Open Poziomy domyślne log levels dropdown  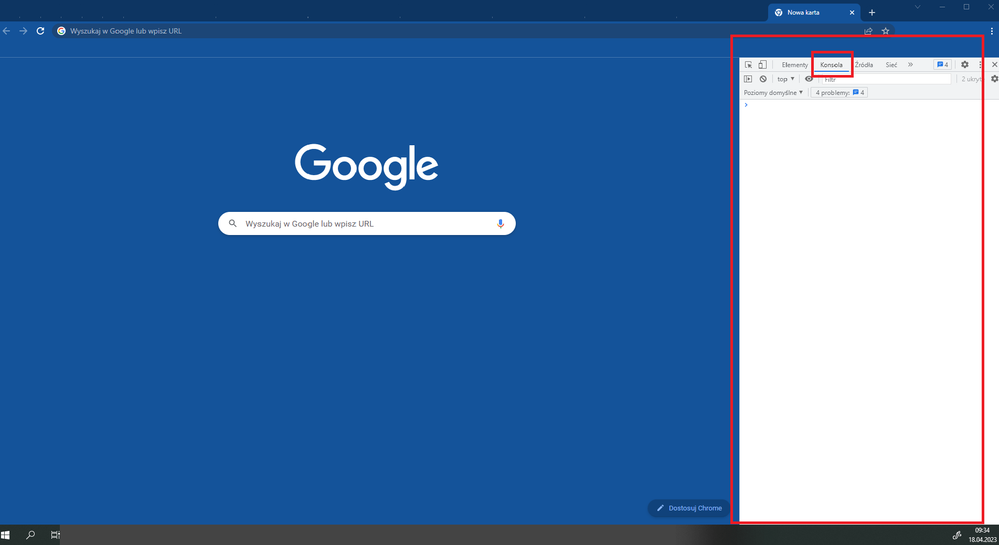[773, 92]
